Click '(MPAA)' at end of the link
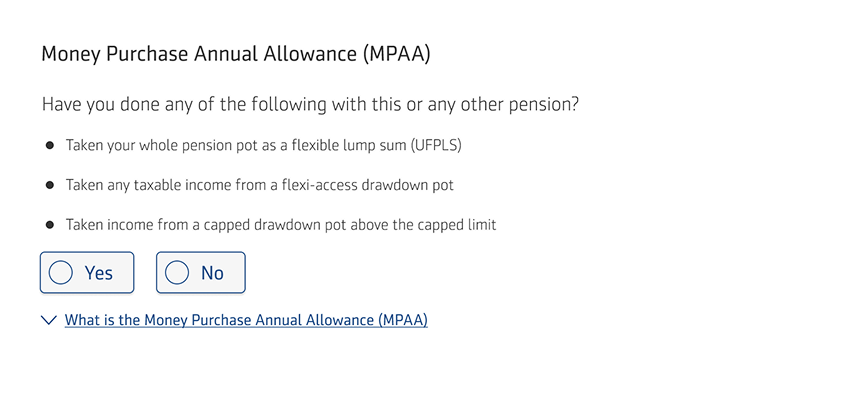 coord(402,321)
